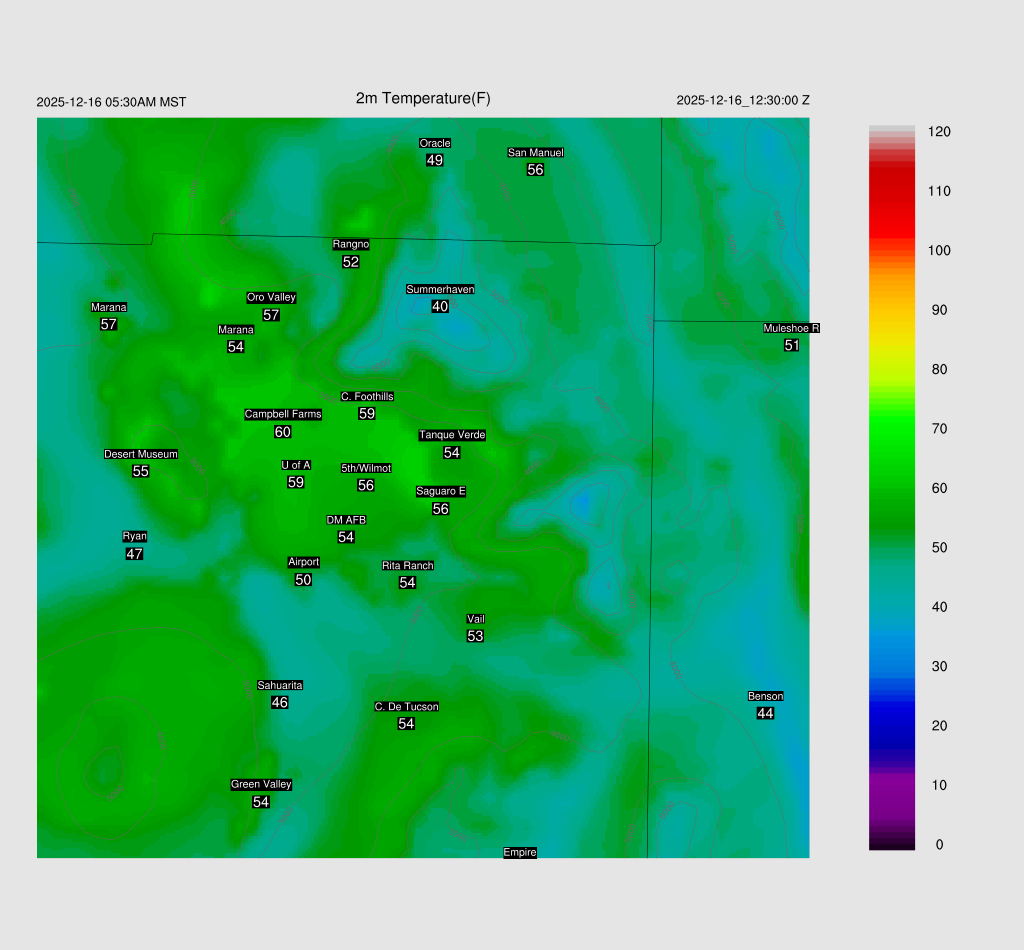Select the San Manuel station label
This screenshot has height=950, width=1024.
(x=535, y=153)
